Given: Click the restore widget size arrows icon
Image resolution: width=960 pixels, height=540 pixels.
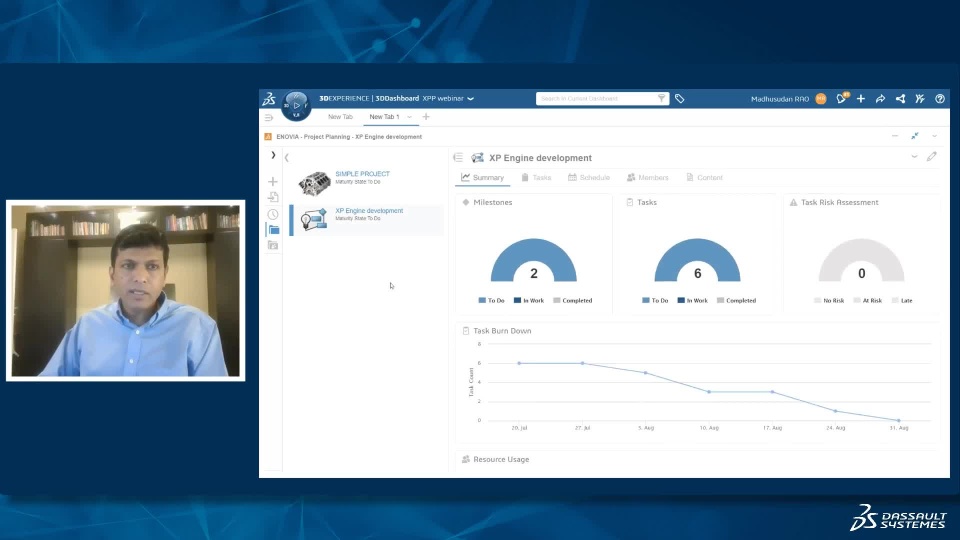Looking at the screenshot, I should point(915,136).
